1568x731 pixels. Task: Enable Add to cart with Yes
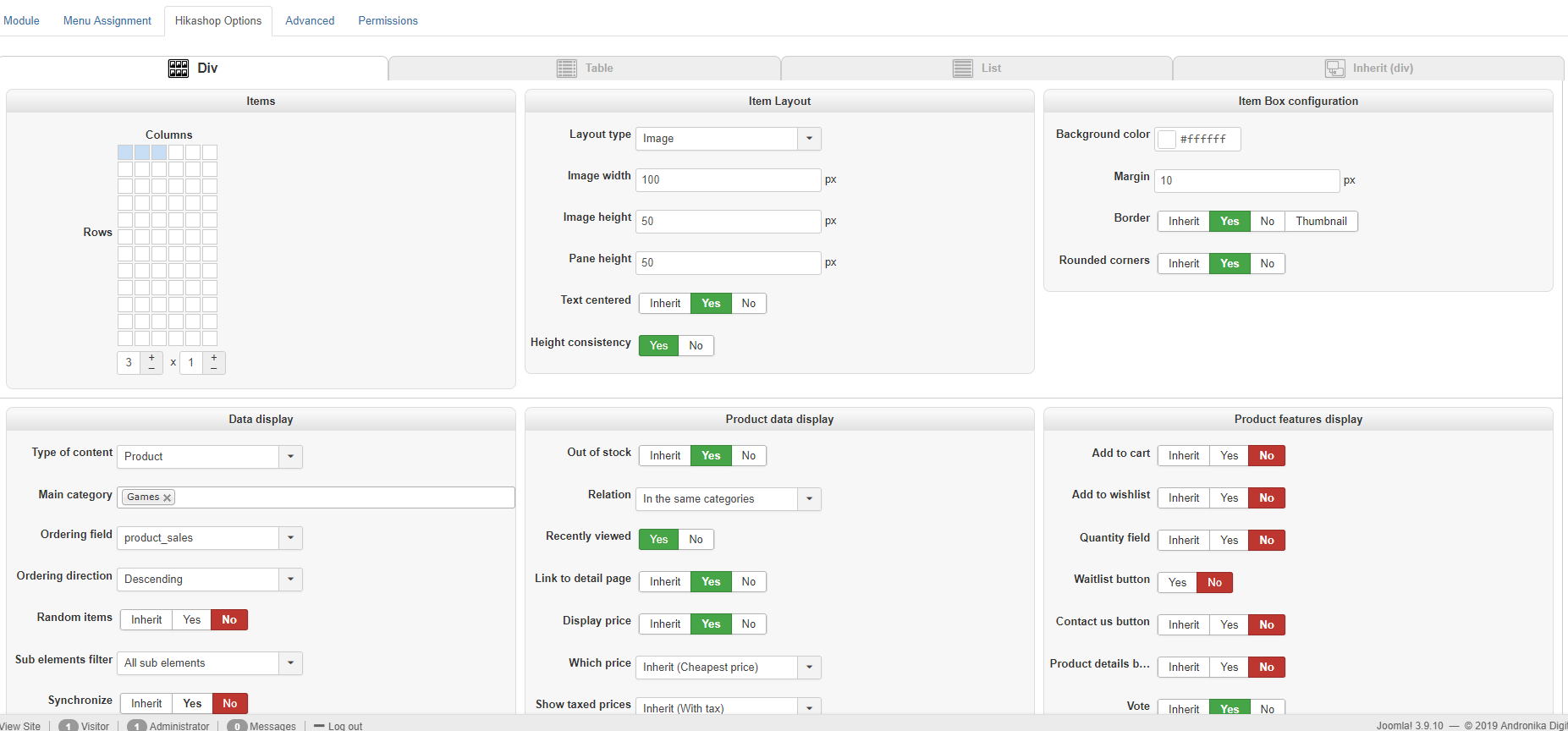1229,456
